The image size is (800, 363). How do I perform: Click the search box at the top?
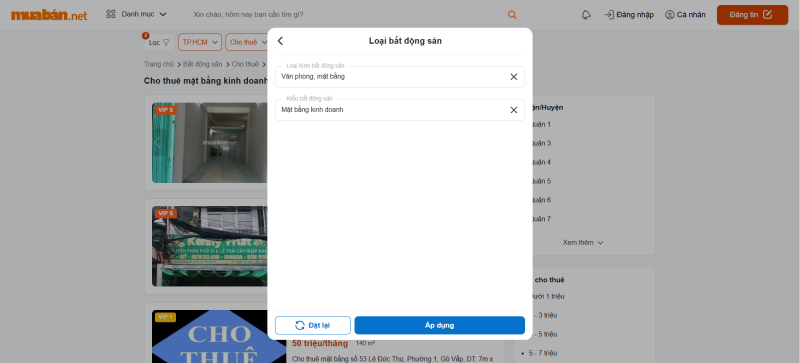356,15
